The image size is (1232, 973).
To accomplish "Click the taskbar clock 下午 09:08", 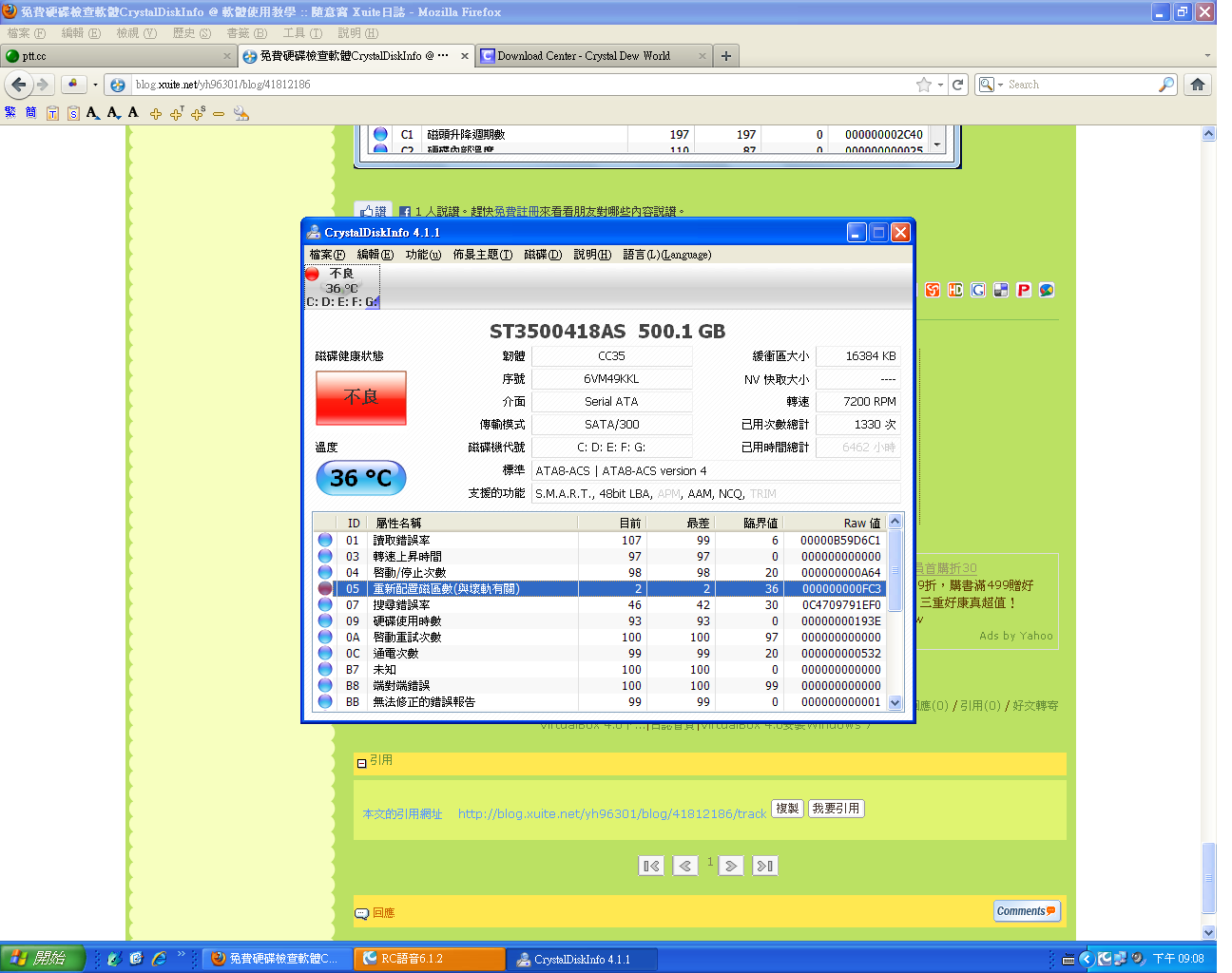I will coord(1179,959).
